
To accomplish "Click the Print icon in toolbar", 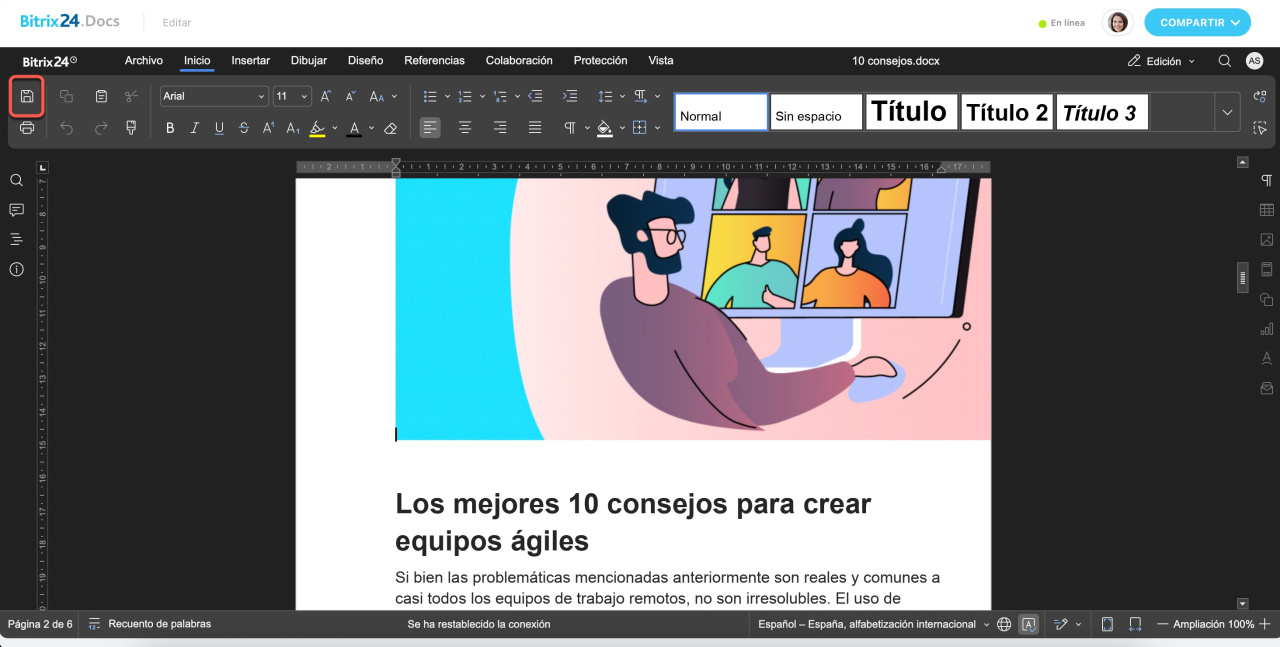I will click(27, 128).
